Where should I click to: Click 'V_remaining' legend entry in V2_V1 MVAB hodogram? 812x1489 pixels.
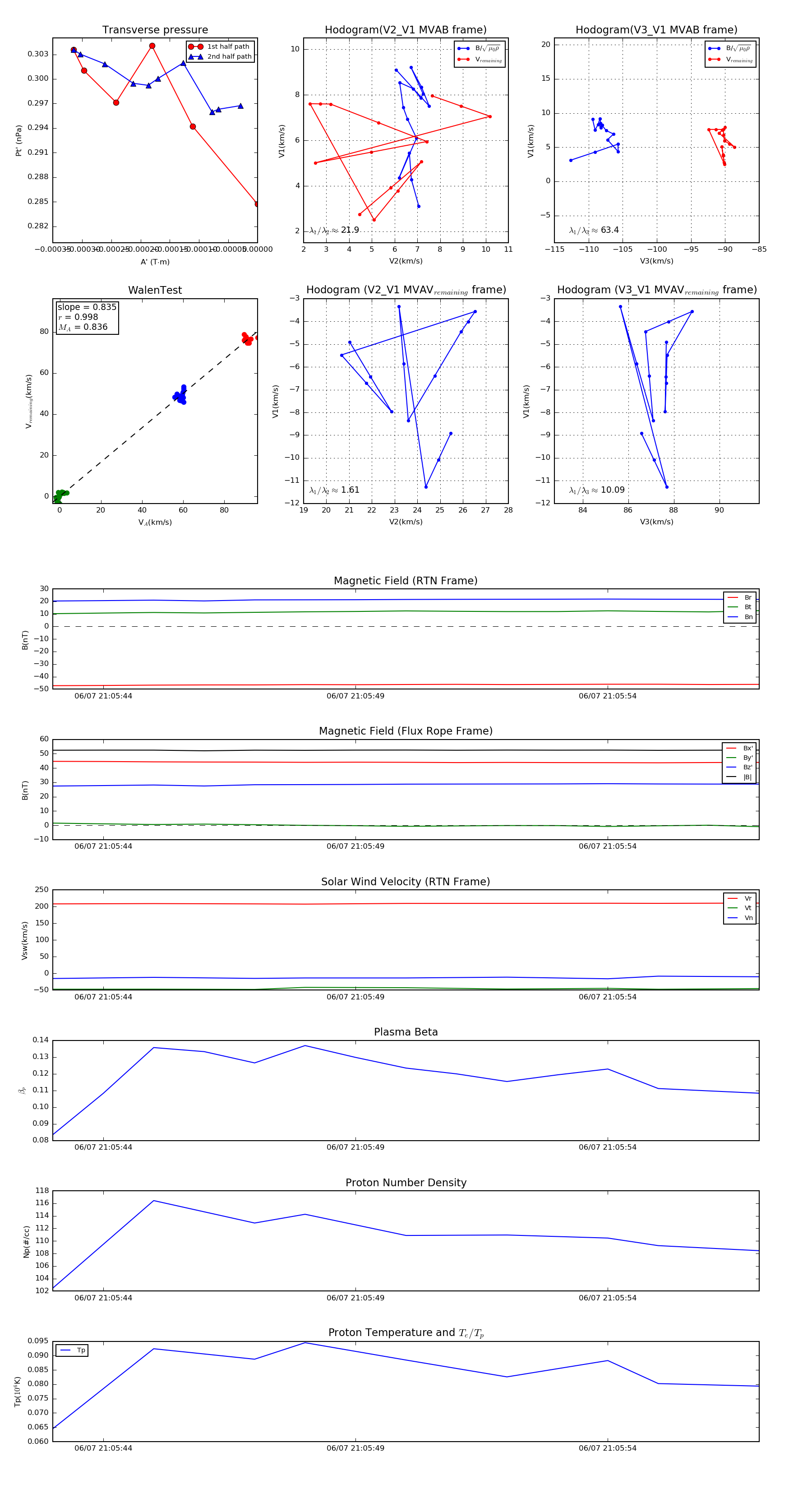(x=480, y=60)
